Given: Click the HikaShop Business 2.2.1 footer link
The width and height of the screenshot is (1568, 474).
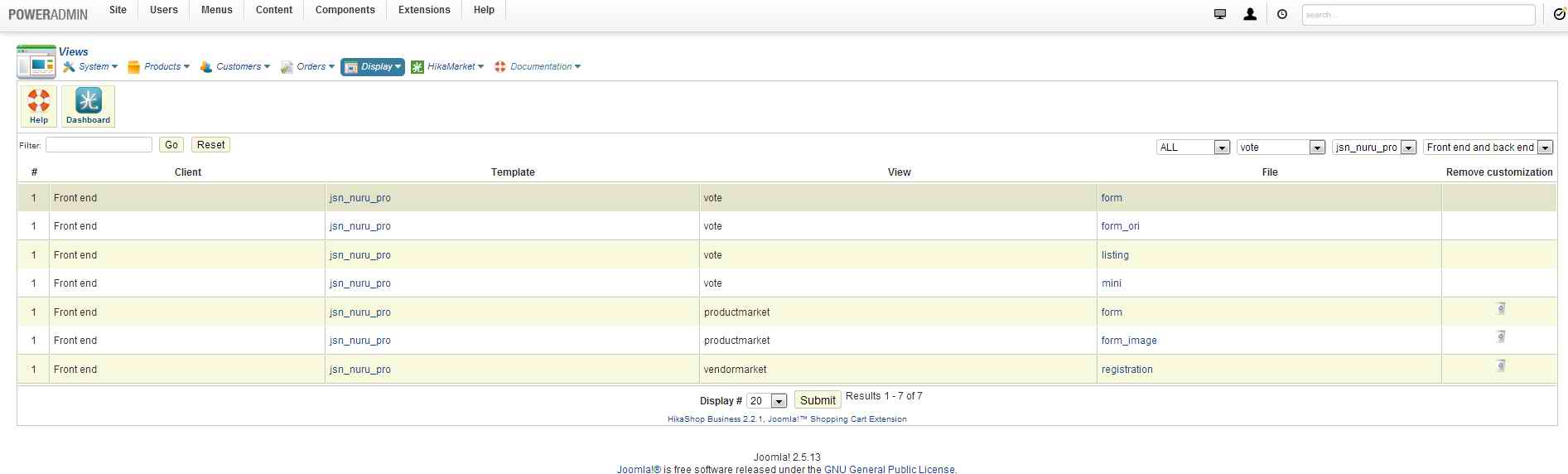Looking at the screenshot, I should pyautogui.click(x=787, y=419).
